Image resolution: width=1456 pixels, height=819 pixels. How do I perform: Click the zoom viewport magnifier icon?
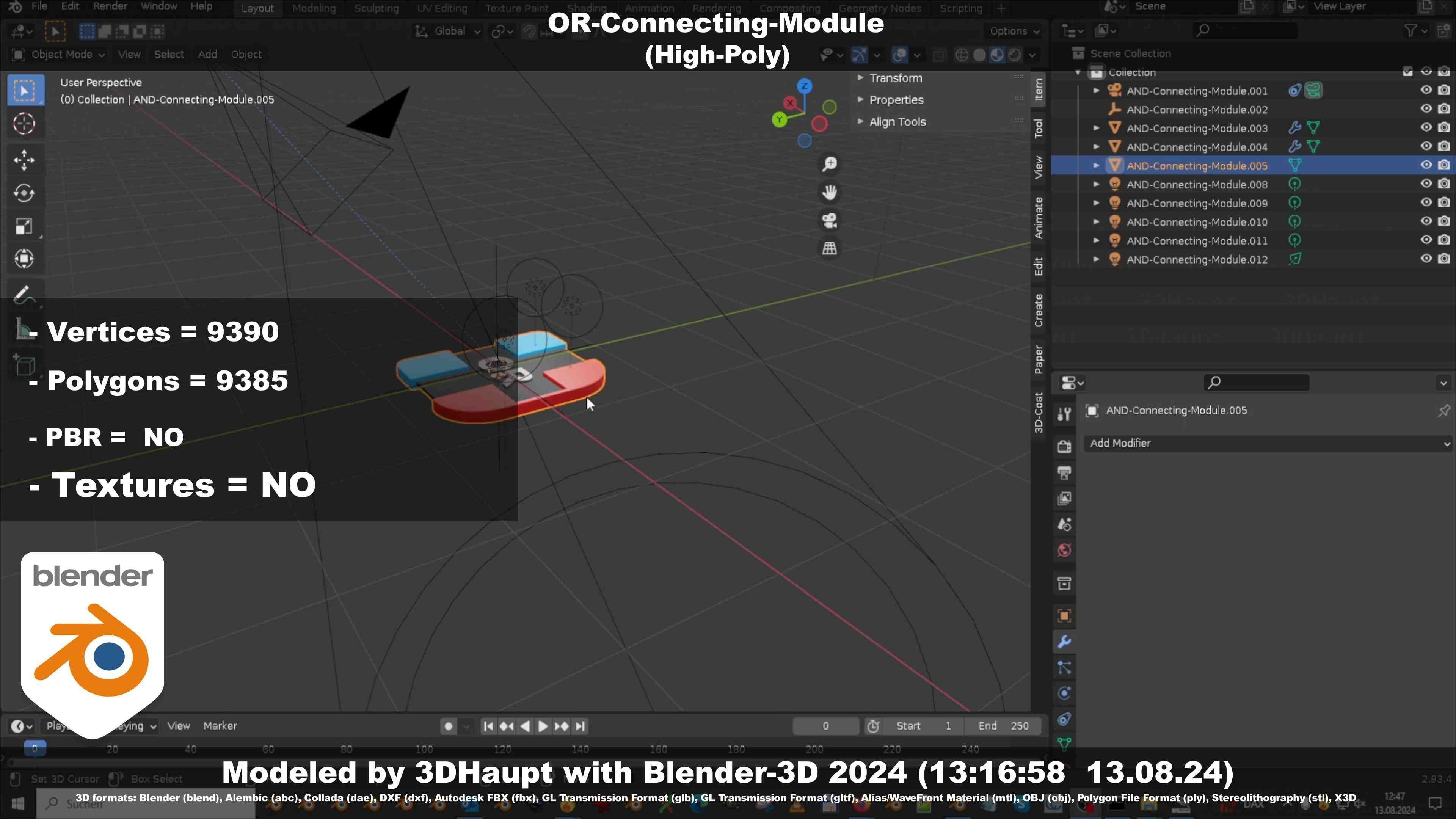point(829,165)
